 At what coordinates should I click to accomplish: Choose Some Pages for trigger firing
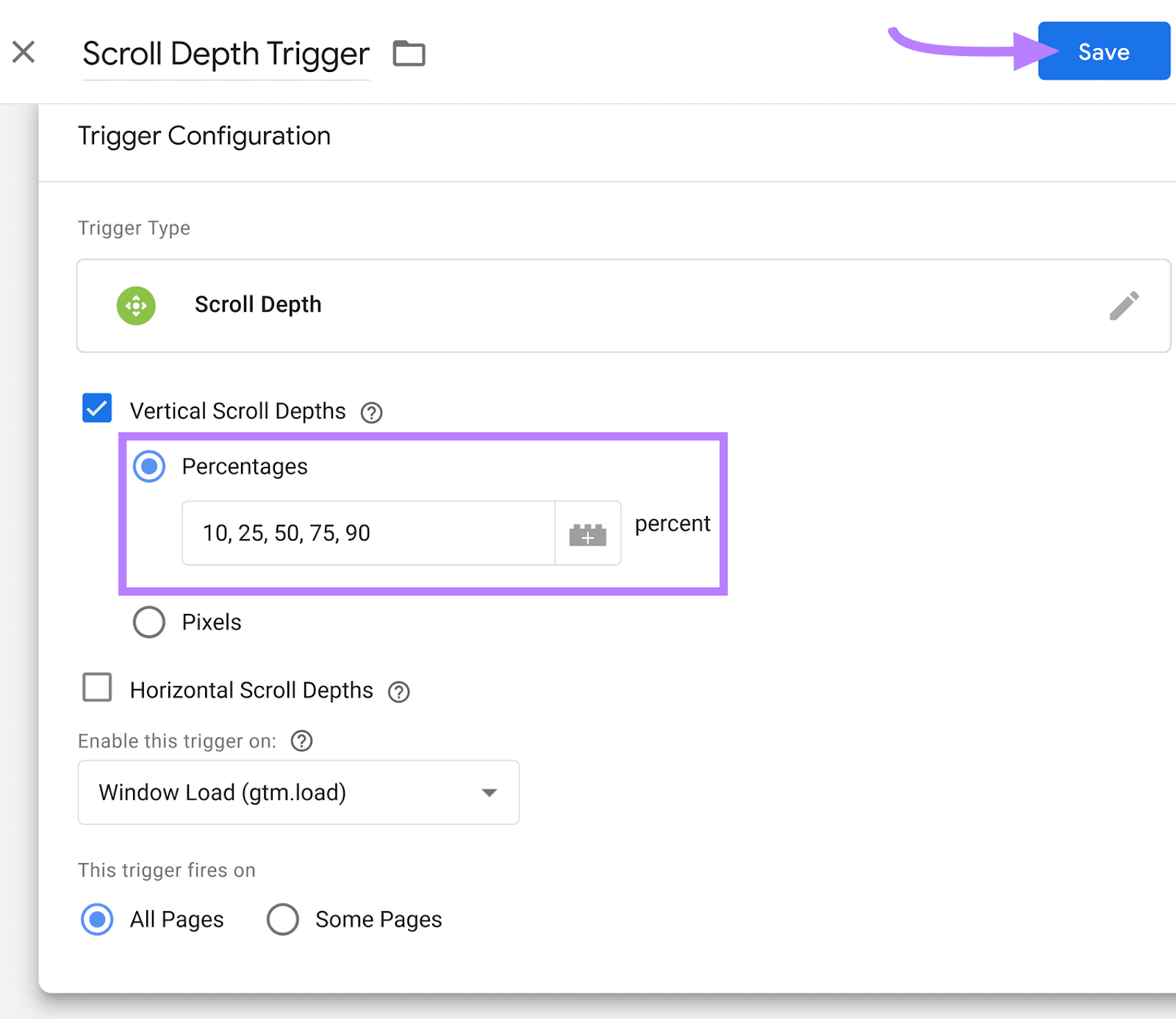(282, 919)
